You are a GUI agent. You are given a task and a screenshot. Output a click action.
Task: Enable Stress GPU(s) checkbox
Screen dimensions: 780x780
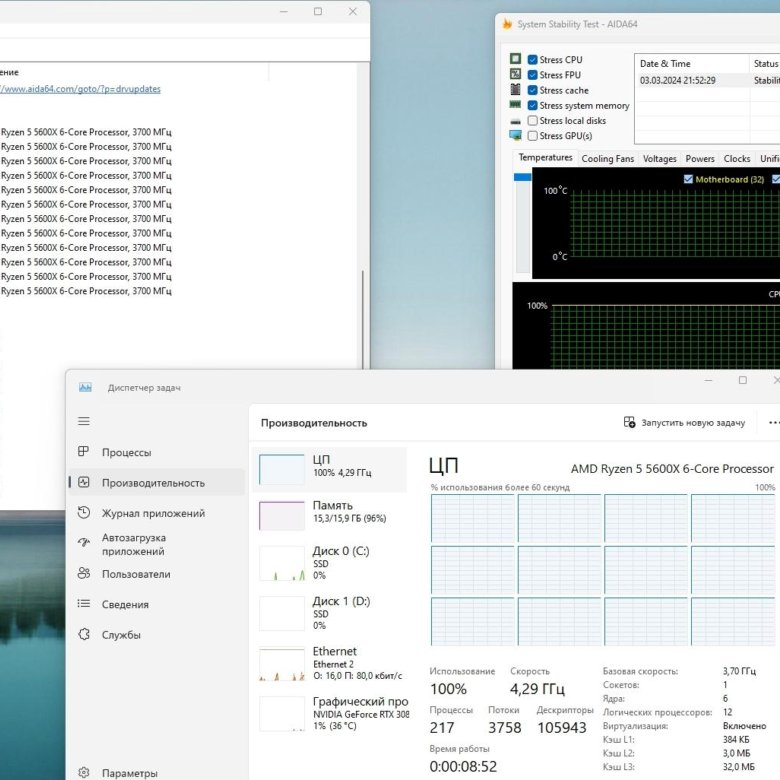point(532,135)
